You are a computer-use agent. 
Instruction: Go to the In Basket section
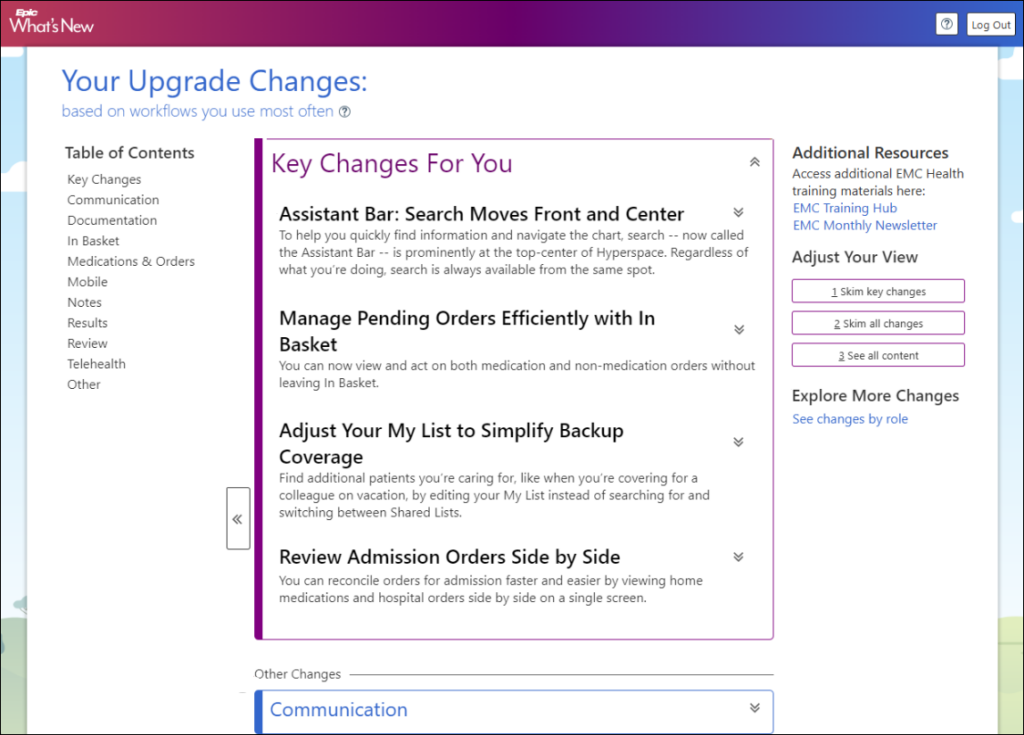pyautogui.click(x=93, y=240)
